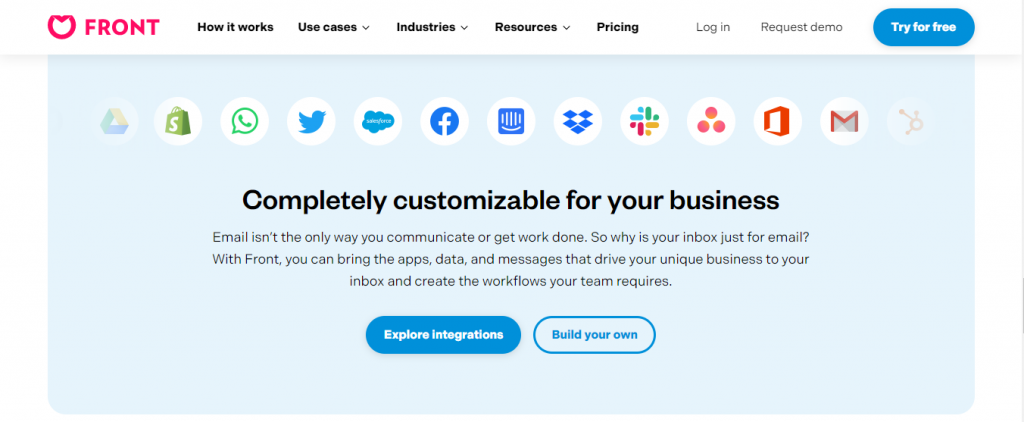Viewport: 1024px width, 422px height.
Task: Click the Google Drive icon
Action: tap(114, 122)
